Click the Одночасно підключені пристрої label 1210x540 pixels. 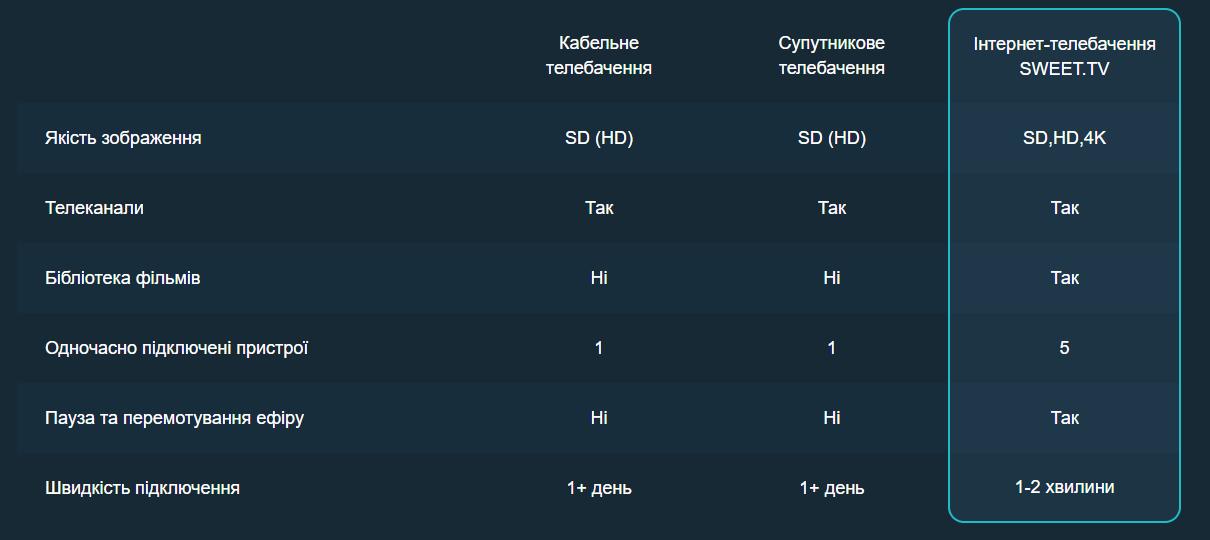click(x=176, y=348)
